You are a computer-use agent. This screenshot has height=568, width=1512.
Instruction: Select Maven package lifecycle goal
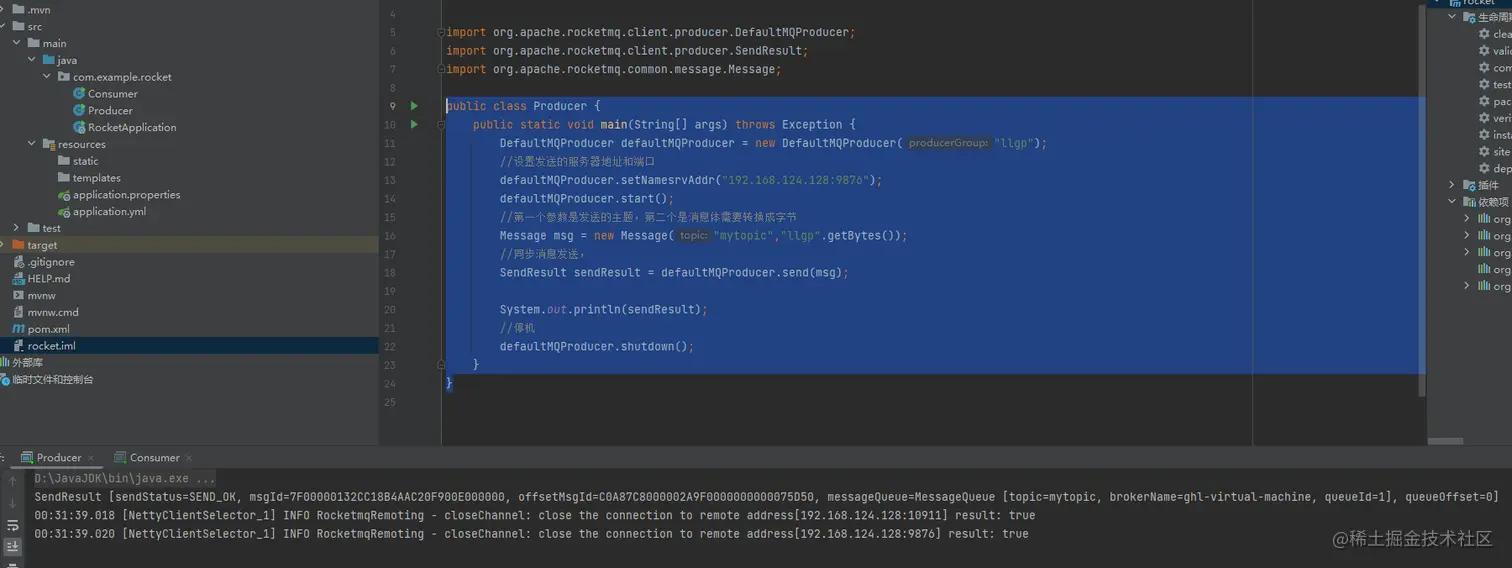pyautogui.click(x=1496, y=101)
